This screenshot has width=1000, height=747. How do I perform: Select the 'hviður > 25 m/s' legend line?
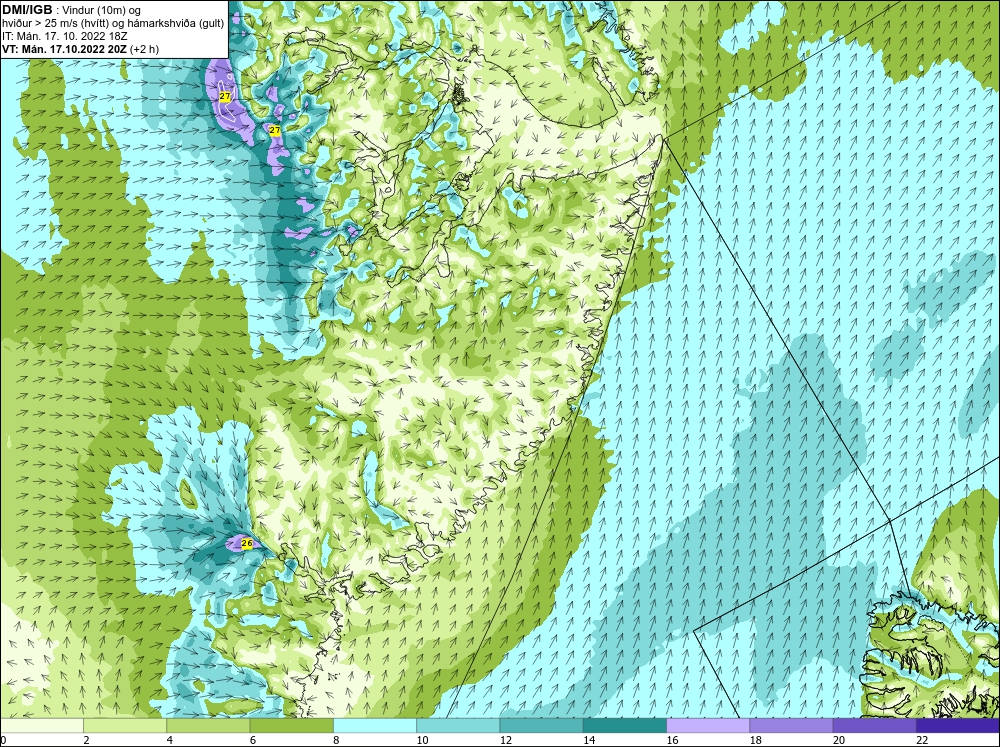(x=113, y=23)
